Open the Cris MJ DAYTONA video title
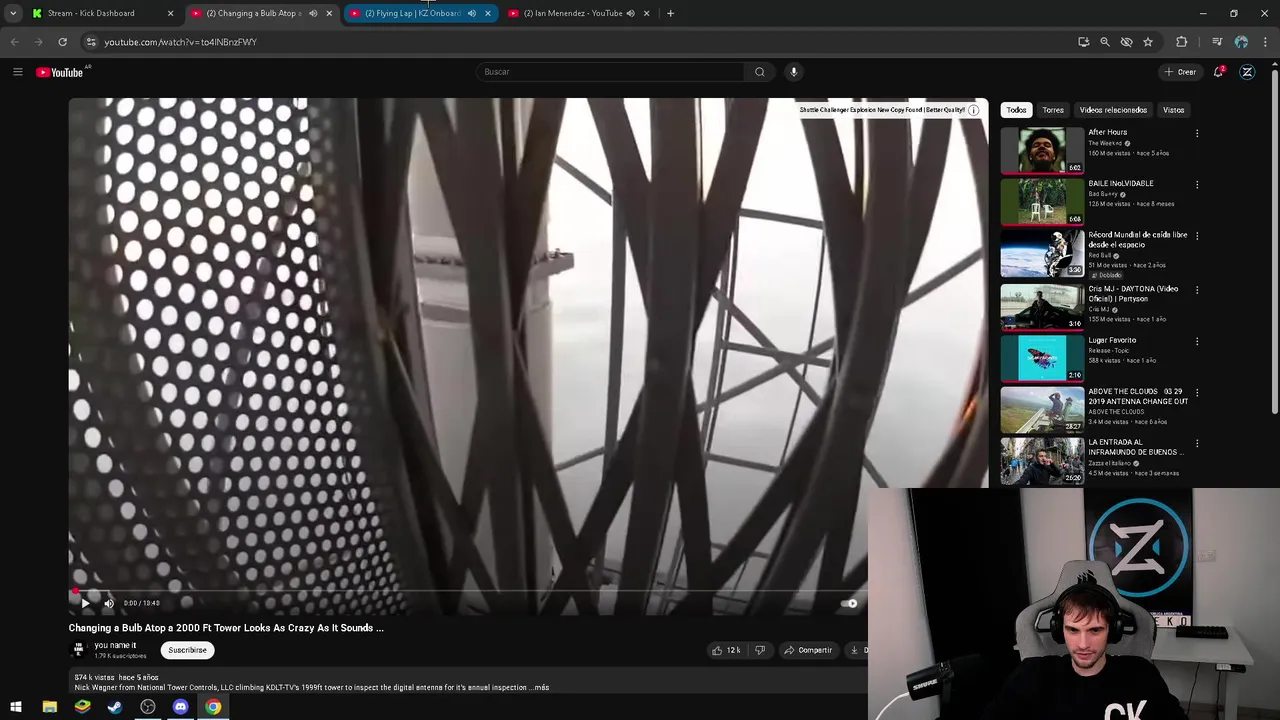This screenshot has width=1280, height=720. [x=1133, y=294]
